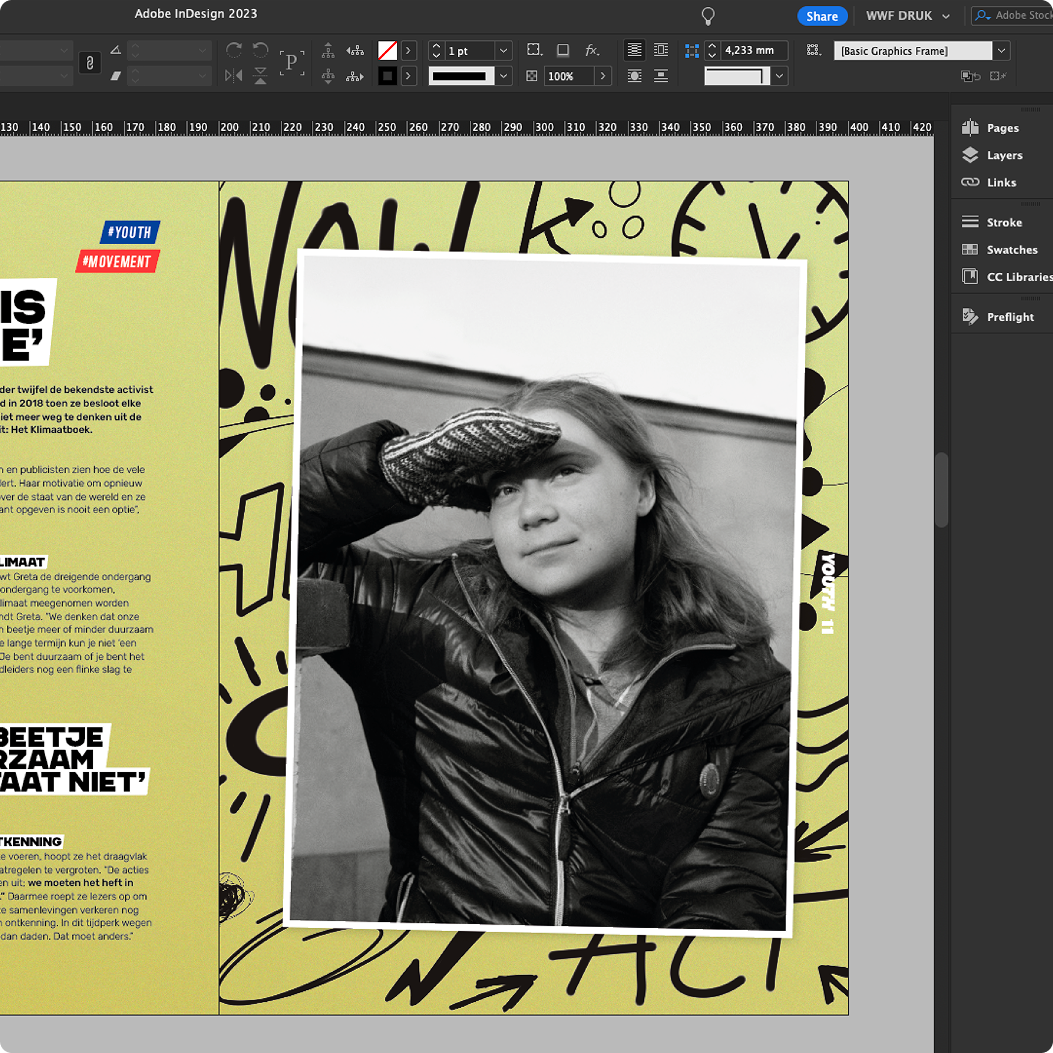The image size is (1053, 1053).
Task: Click the lightbulb Discover icon
Action: coord(708,15)
